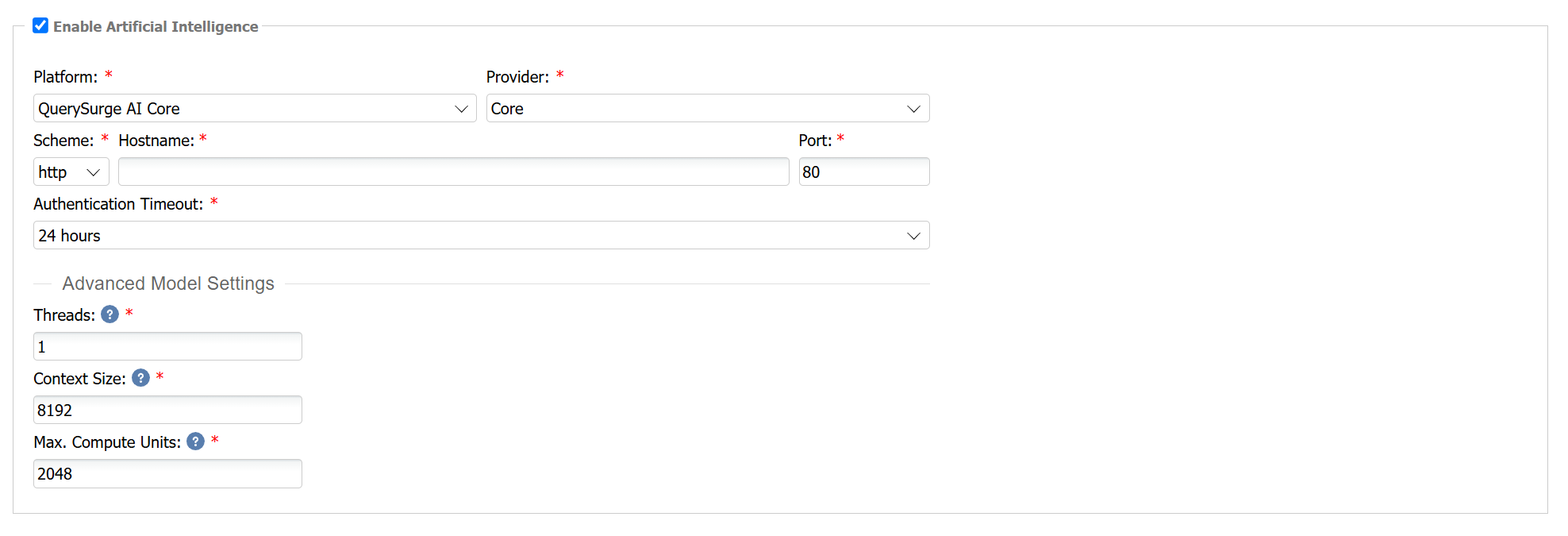The image size is (1568, 536).
Task: Open the Platform dropdown showing QuerySurge AI Core
Action: click(255, 108)
